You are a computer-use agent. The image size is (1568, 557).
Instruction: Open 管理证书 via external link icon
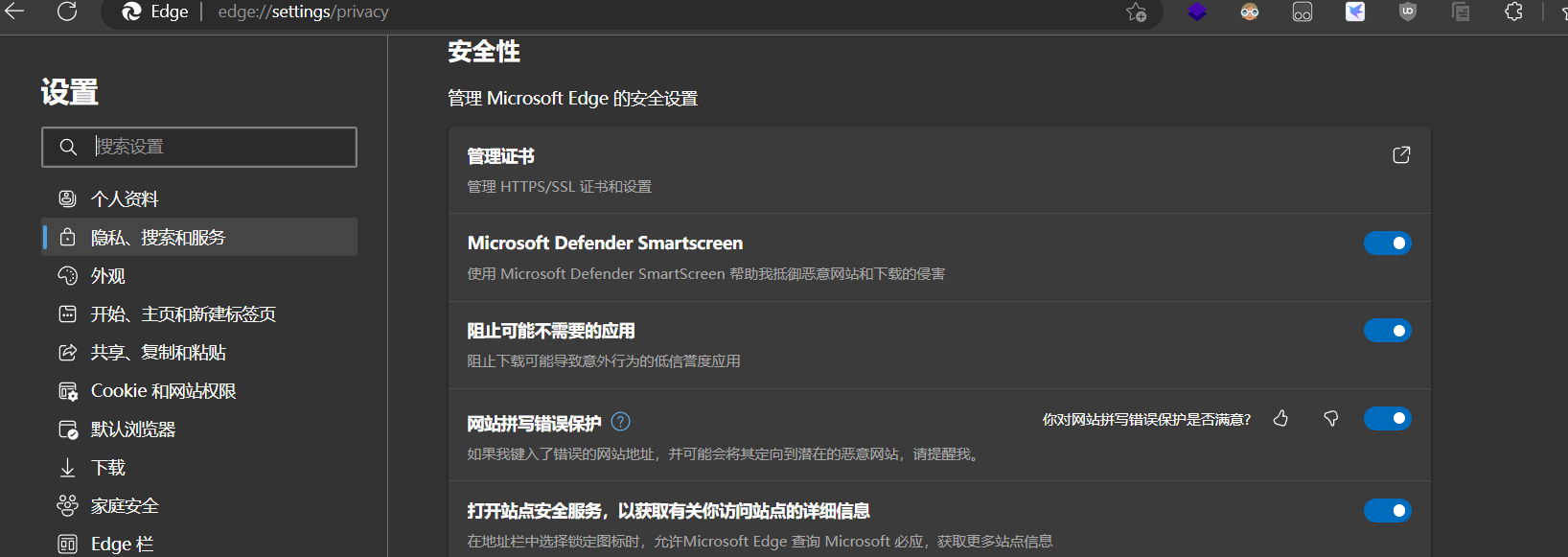pos(1401,155)
